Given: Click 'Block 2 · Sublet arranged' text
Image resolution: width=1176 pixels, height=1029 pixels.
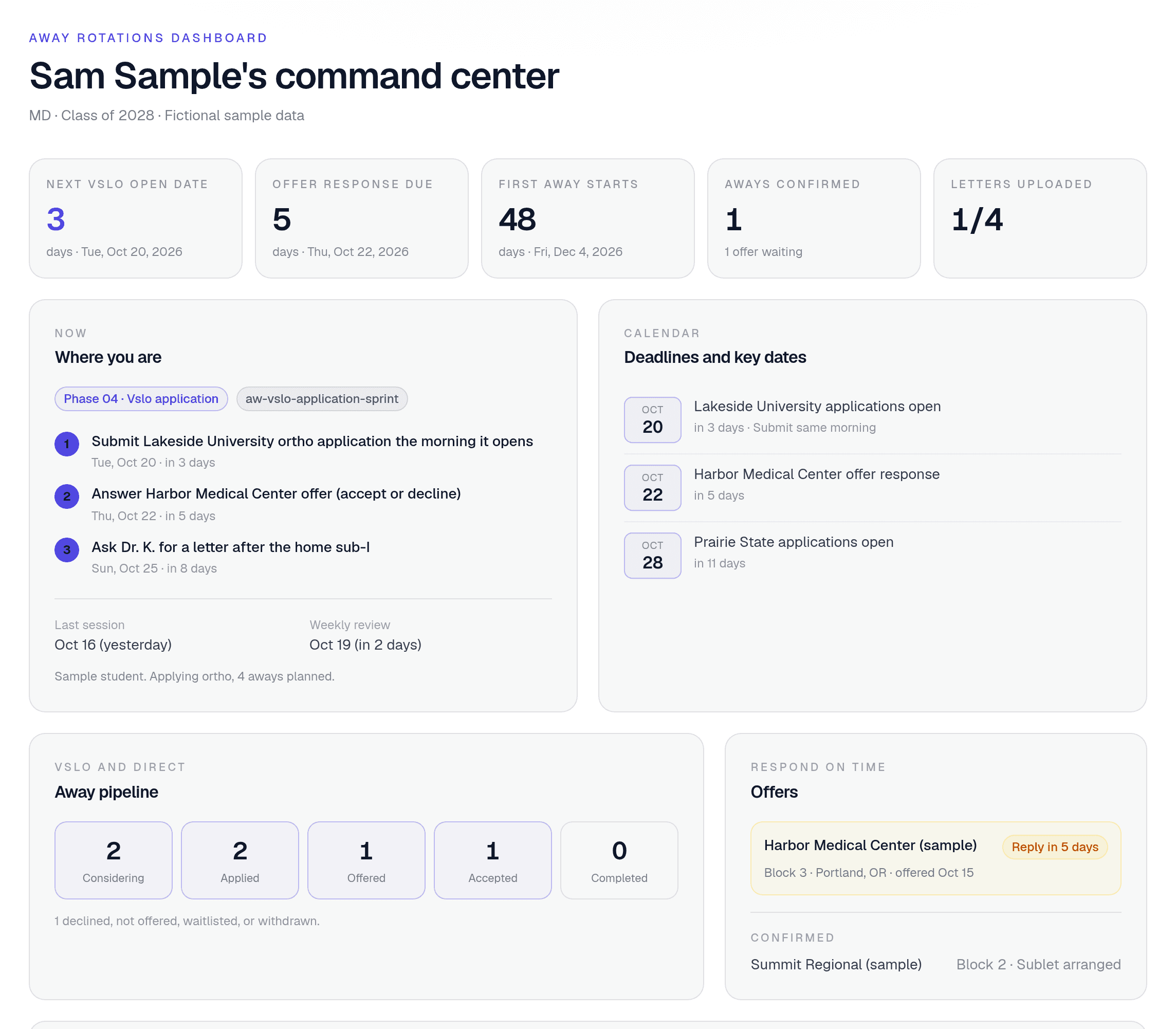Looking at the screenshot, I should point(1038,964).
